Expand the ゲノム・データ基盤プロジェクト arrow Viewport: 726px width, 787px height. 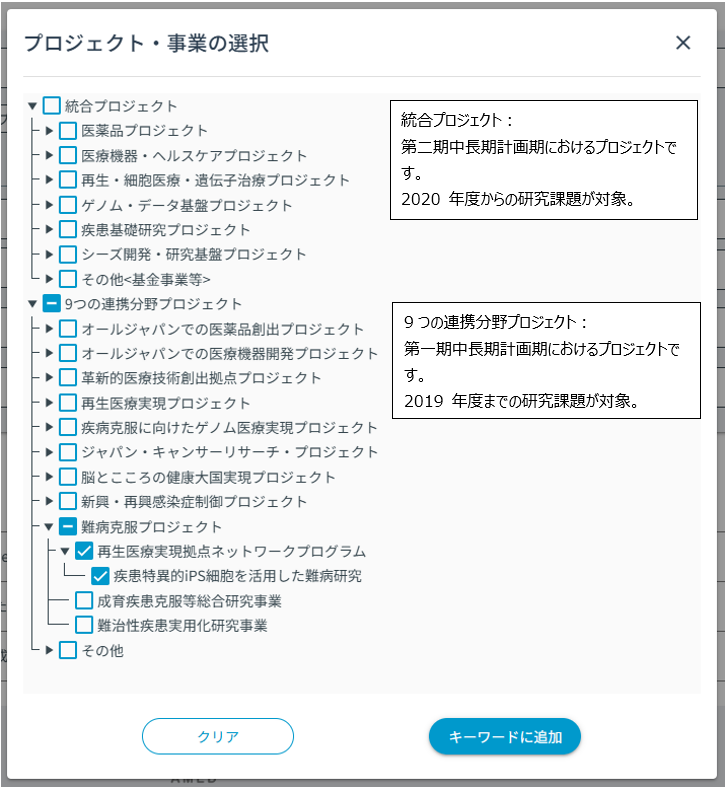[49, 205]
